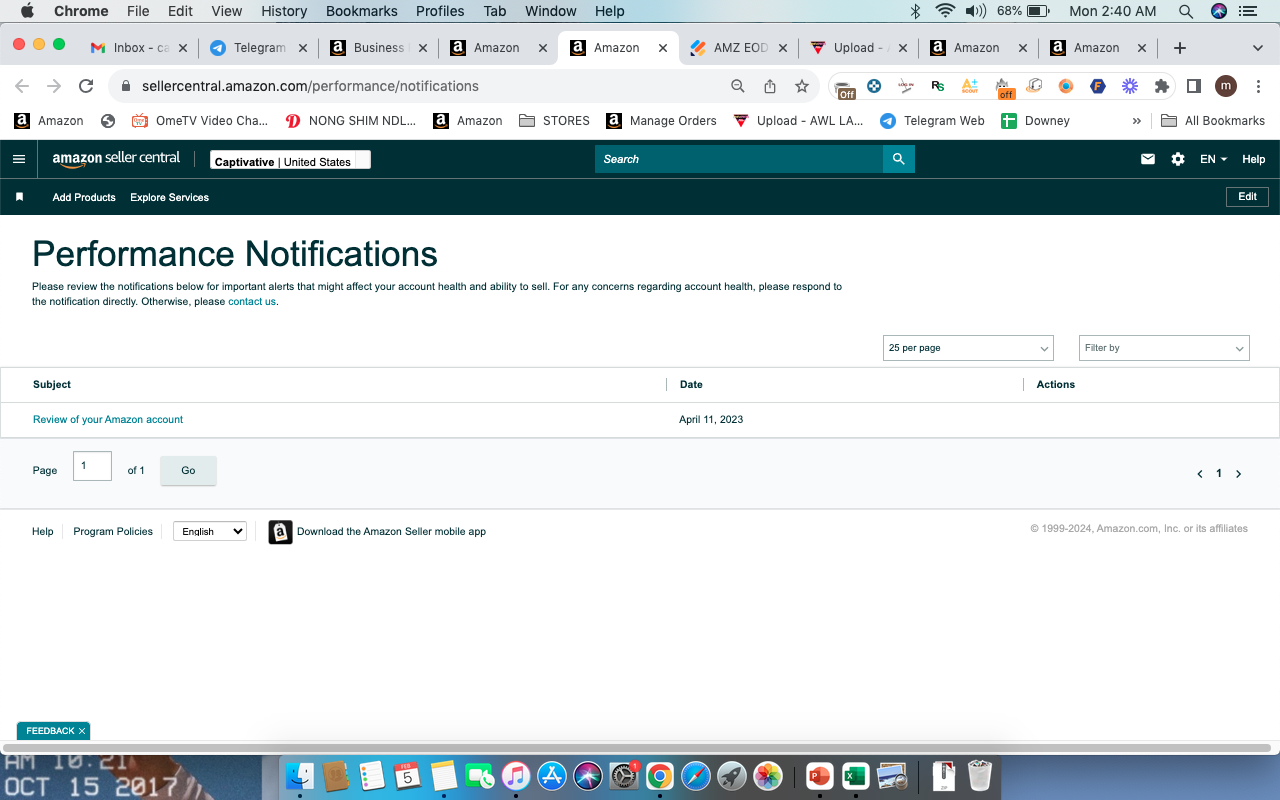Click Download the Amazon Seller mobile app
This screenshot has height=800, width=1280.
(x=391, y=532)
